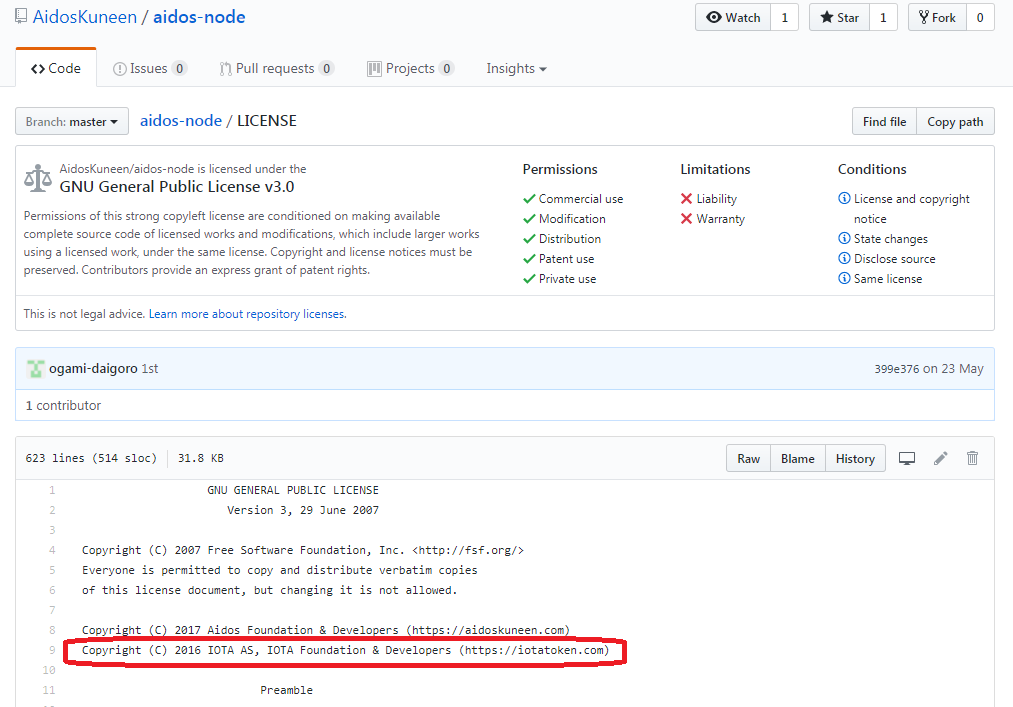This screenshot has width=1013, height=707.
Task: Click the Code brackets icon
Action: click(38, 69)
